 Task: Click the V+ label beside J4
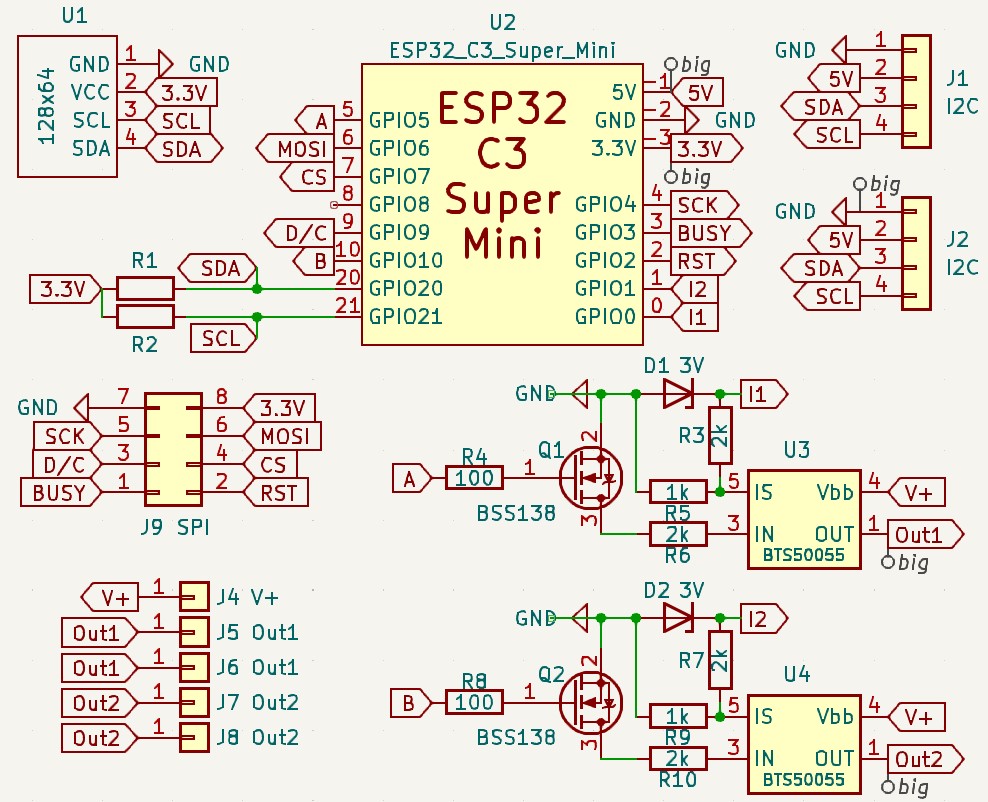click(x=110, y=597)
